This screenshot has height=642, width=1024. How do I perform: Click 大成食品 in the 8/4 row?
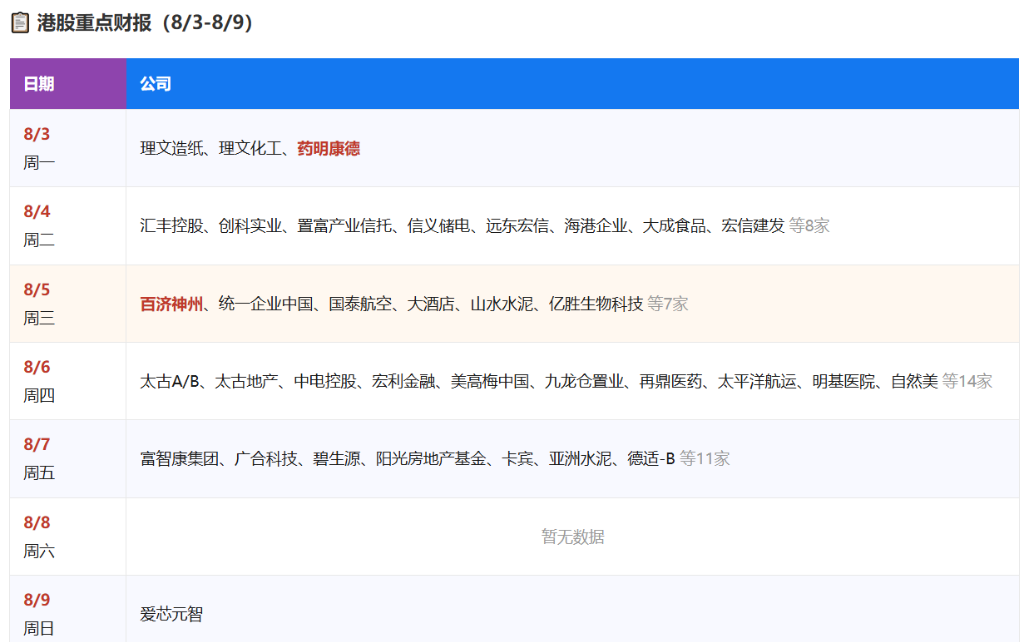coord(674,226)
